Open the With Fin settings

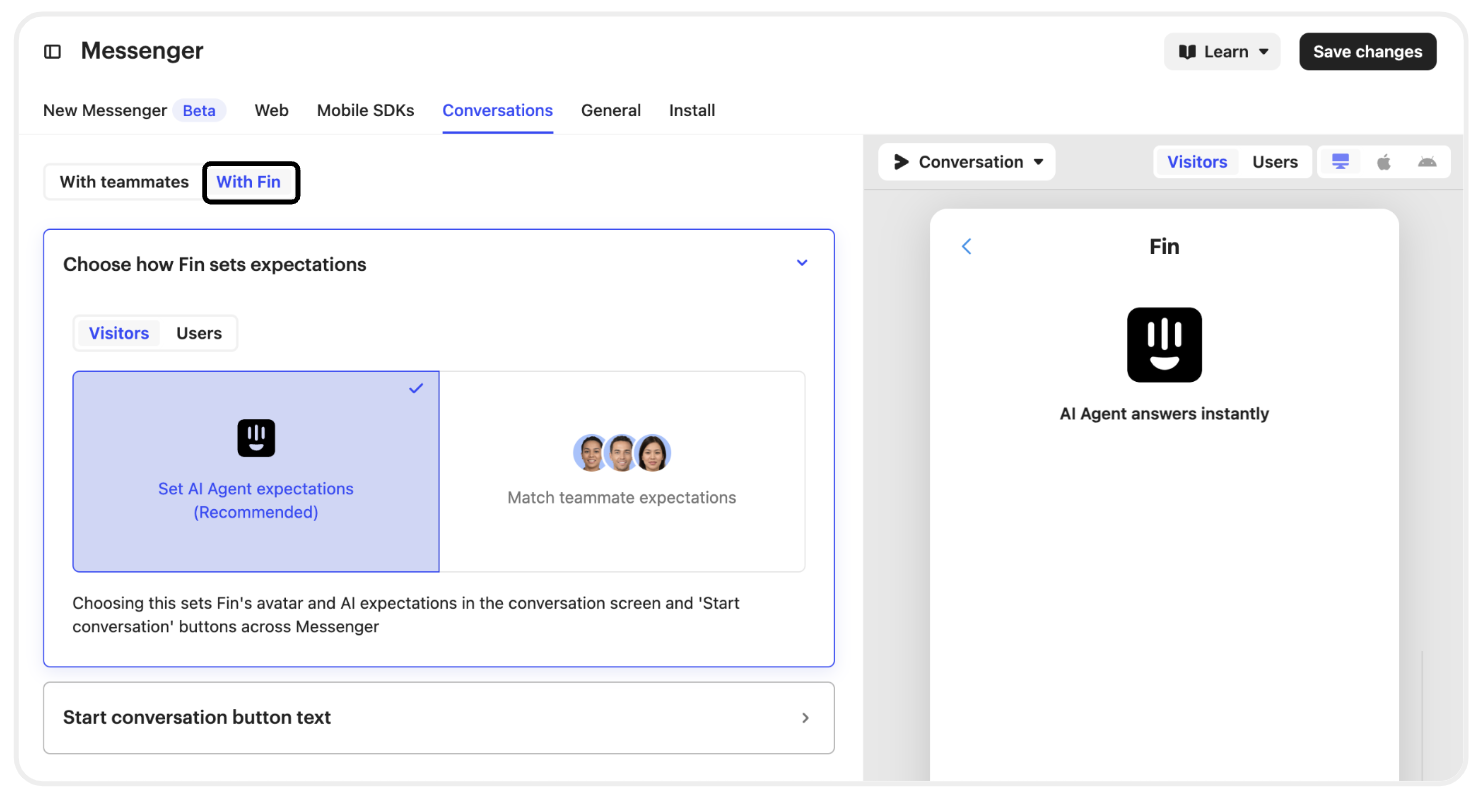coord(249,182)
